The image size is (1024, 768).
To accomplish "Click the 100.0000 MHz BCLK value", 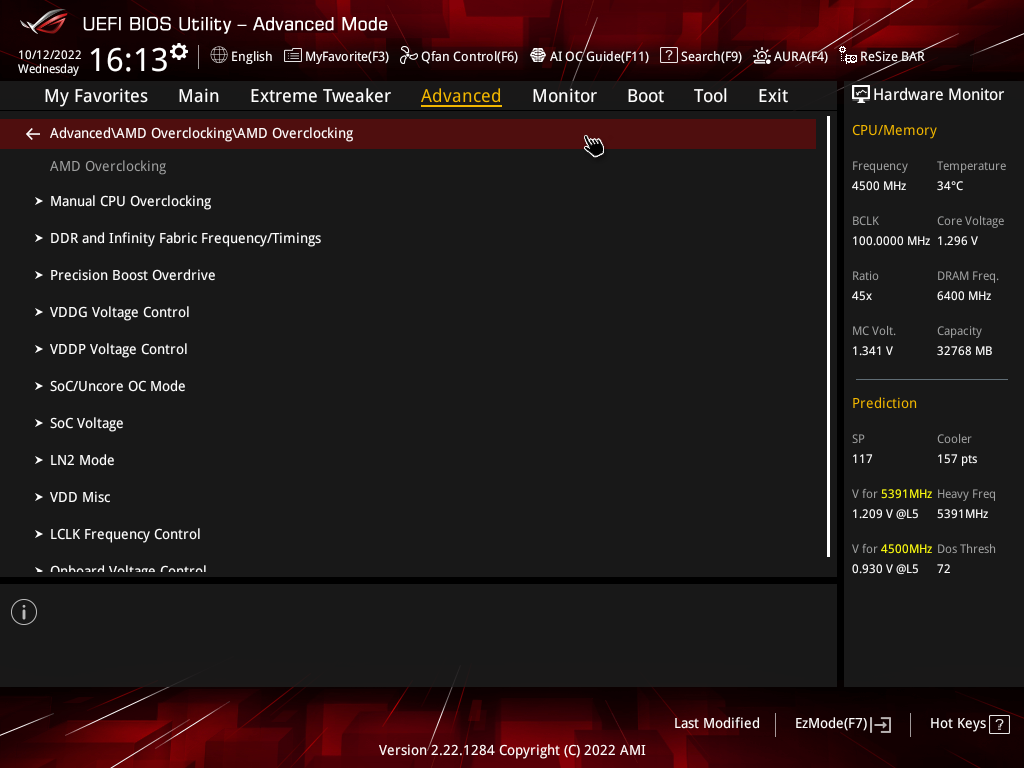I will coord(891,241).
